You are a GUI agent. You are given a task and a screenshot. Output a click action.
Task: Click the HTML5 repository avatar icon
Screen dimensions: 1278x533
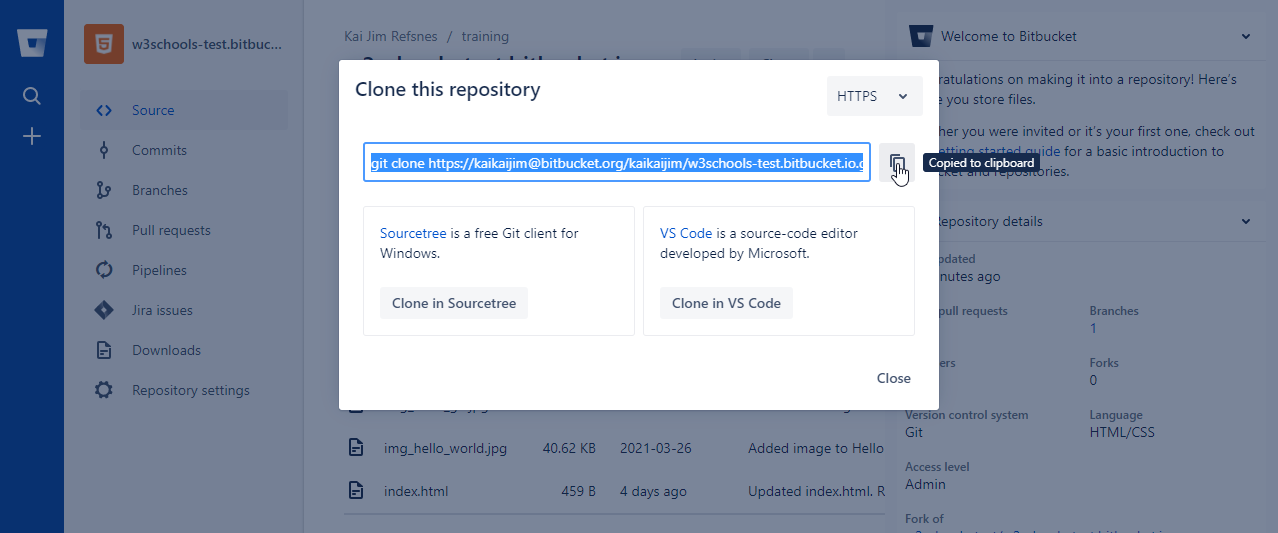click(x=104, y=44)
